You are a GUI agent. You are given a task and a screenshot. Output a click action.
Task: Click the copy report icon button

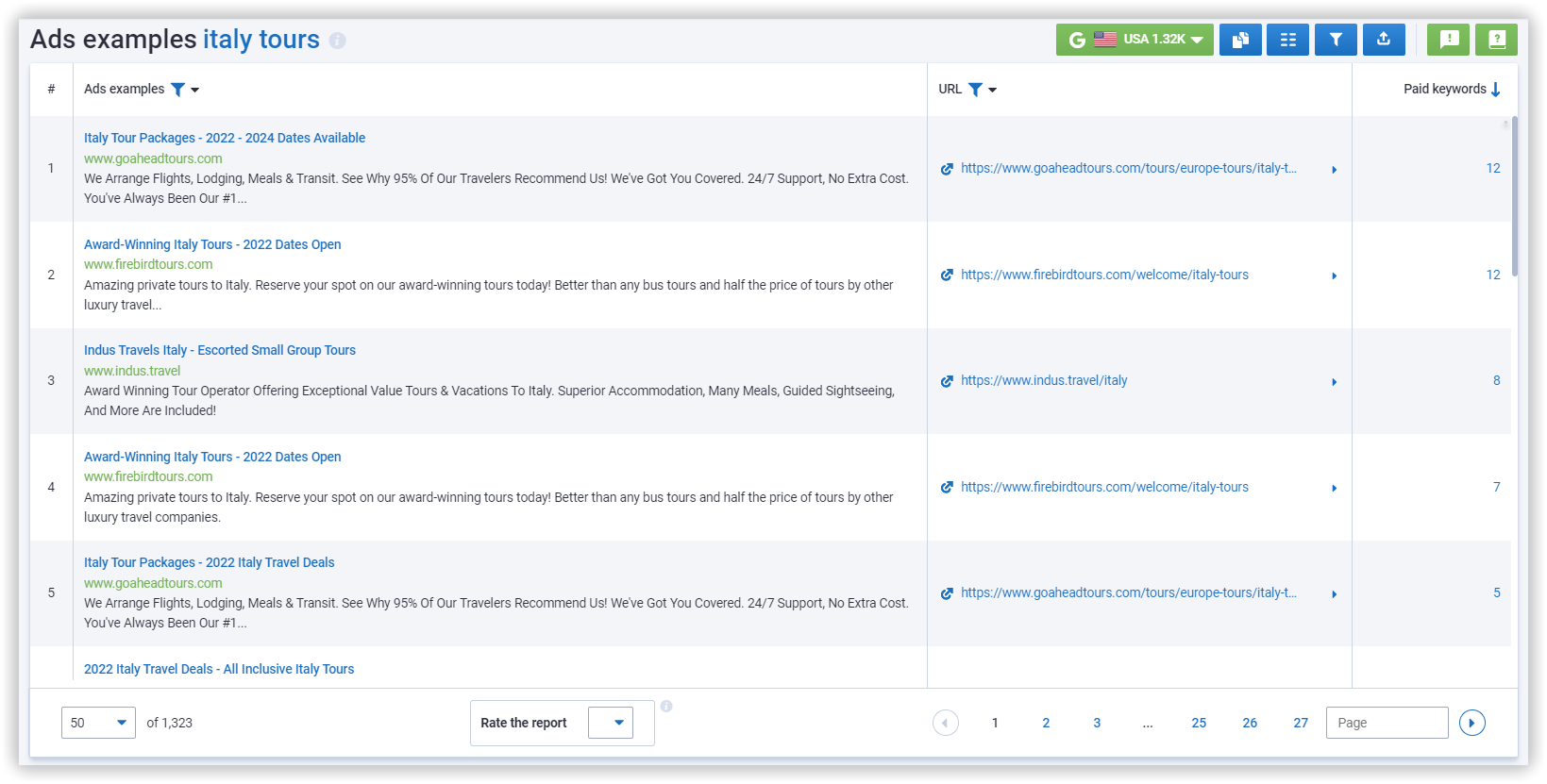coord(1240,40)
